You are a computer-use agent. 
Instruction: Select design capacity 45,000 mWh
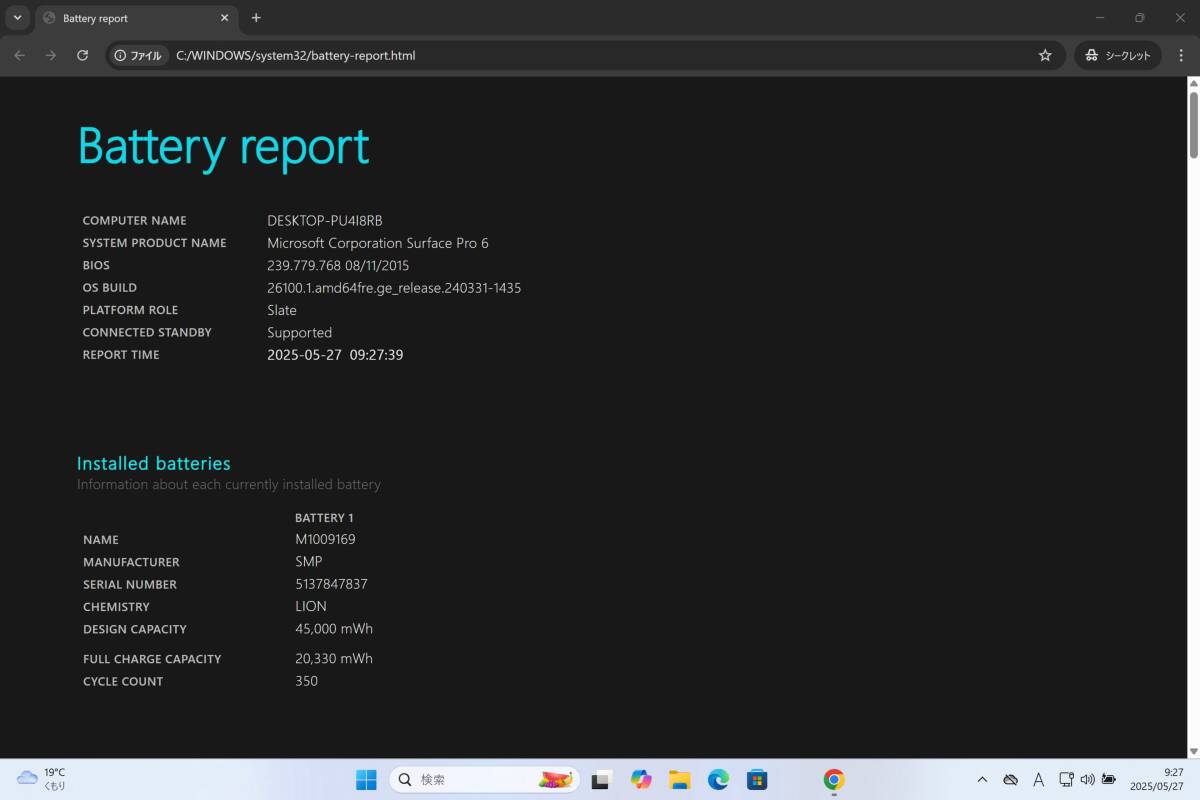[334, 629]
